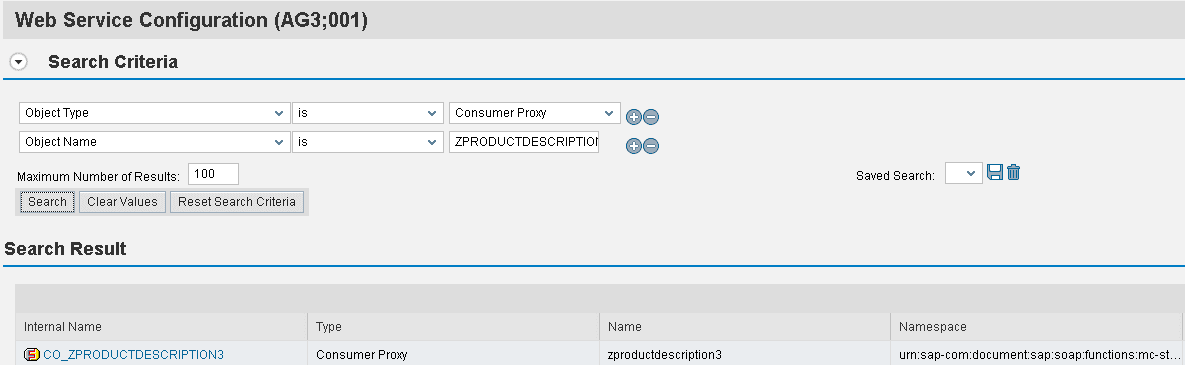Viewport: 1185px width, 365px height.
Task: Remove the Object Name criteria row
Action: pyautogui.click(x=651, y=146)
